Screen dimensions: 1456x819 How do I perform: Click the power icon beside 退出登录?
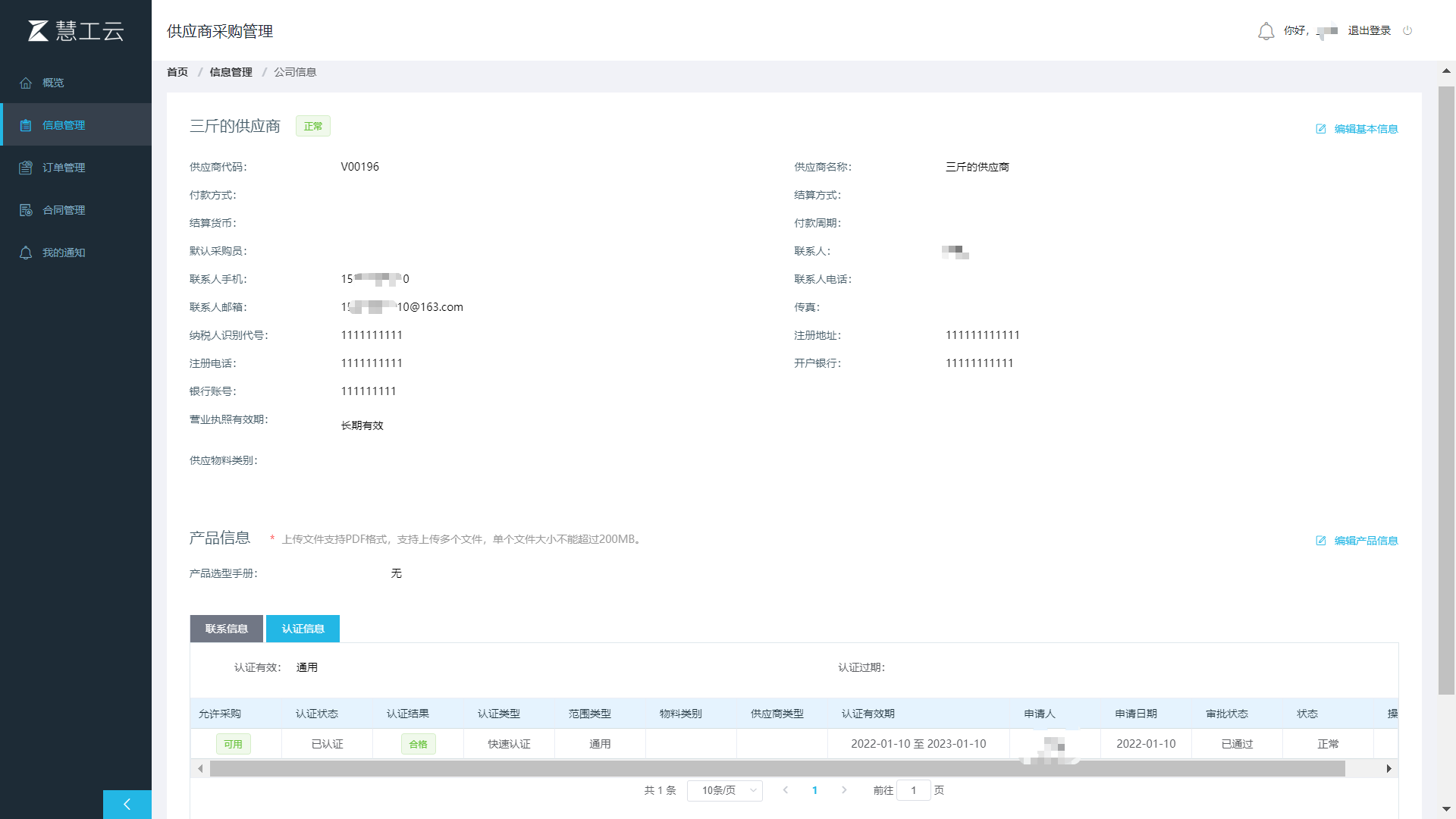pos(1407,31)
